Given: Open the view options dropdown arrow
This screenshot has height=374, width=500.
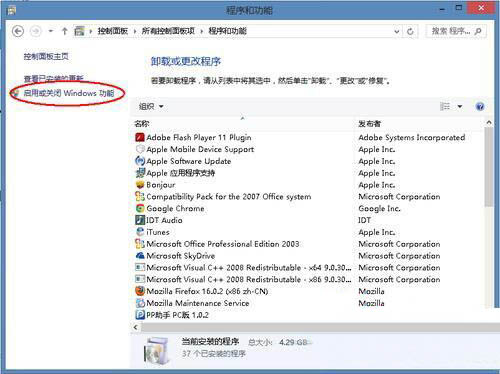Looking at the screenshot, I should pyautogui.click(x=460, y=107).
